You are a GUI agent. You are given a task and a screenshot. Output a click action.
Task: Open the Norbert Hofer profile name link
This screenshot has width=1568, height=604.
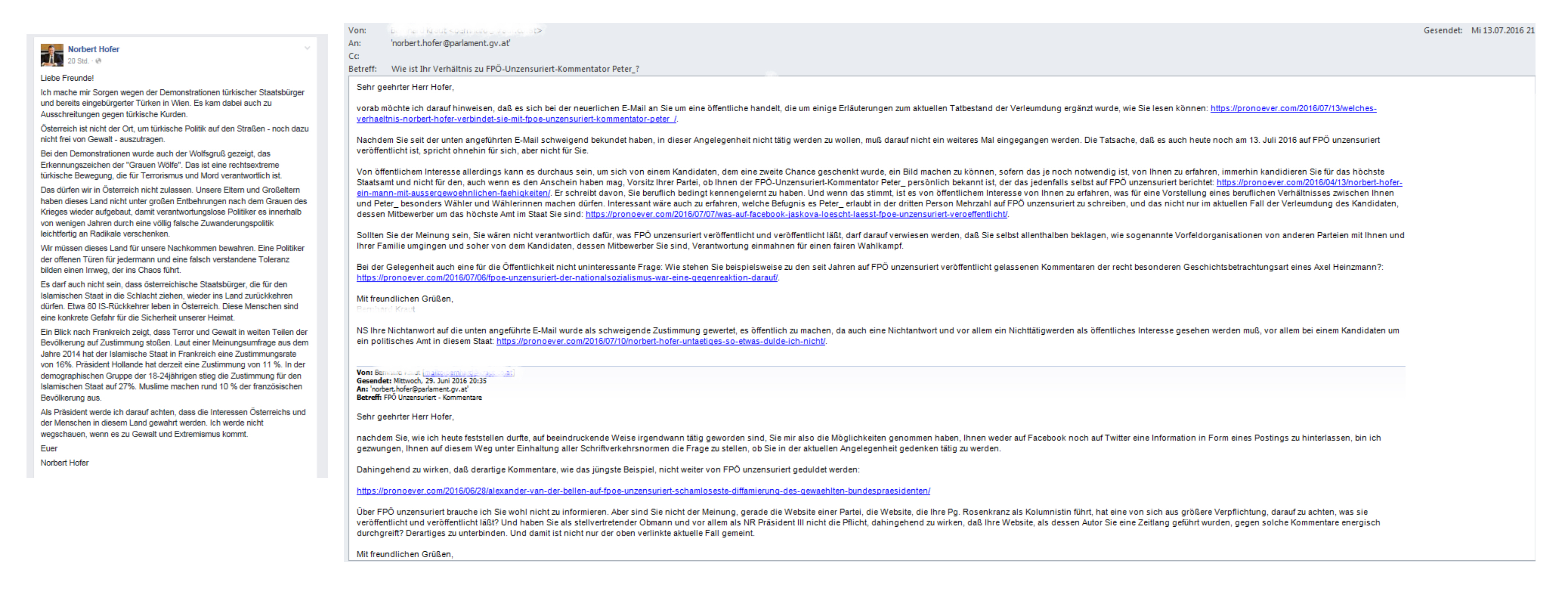tap(93, 49)
